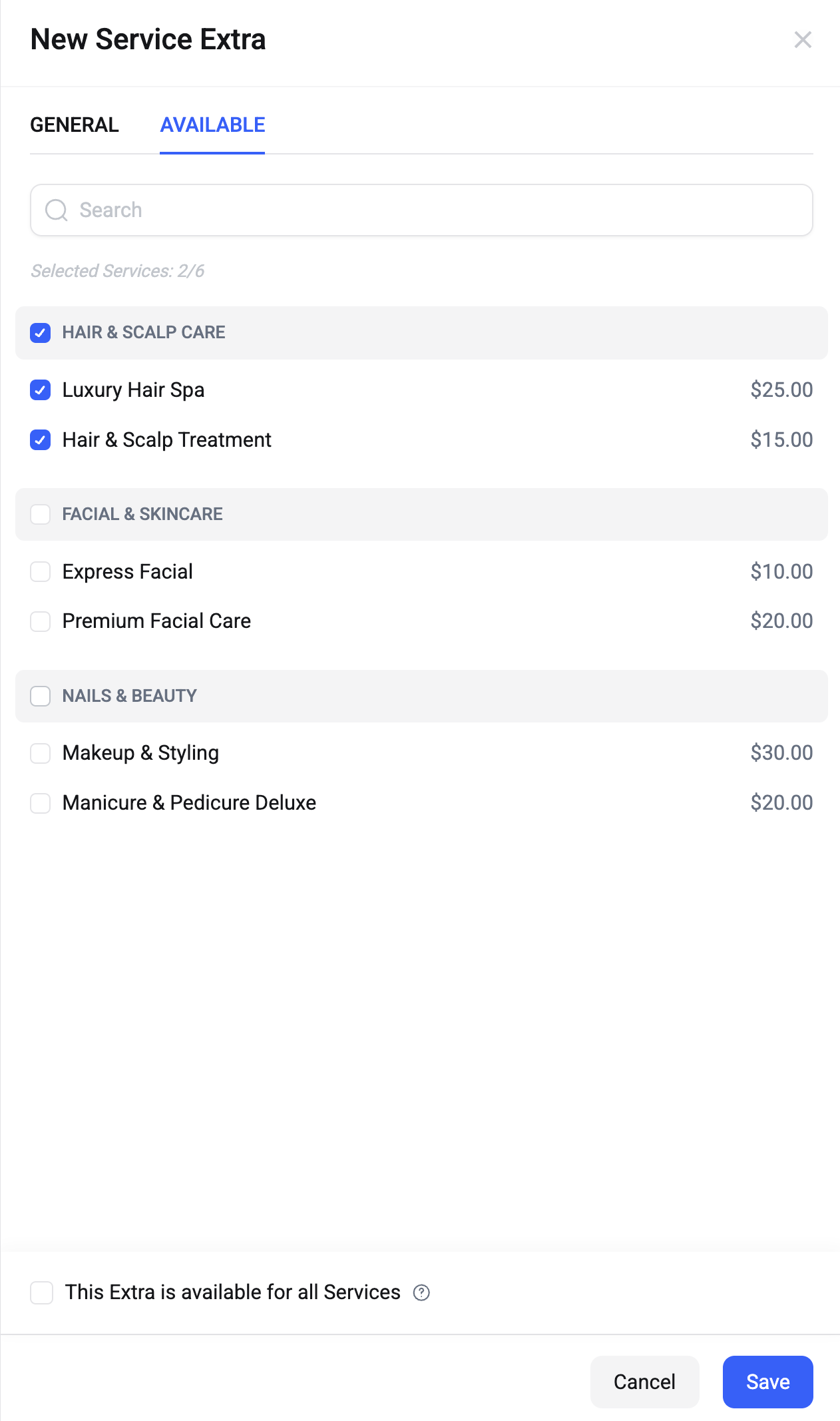Check the Facial & Skincare category box
Image resolution: width=840 pixels, height=1421 pixels.
[x=41, y=515]
